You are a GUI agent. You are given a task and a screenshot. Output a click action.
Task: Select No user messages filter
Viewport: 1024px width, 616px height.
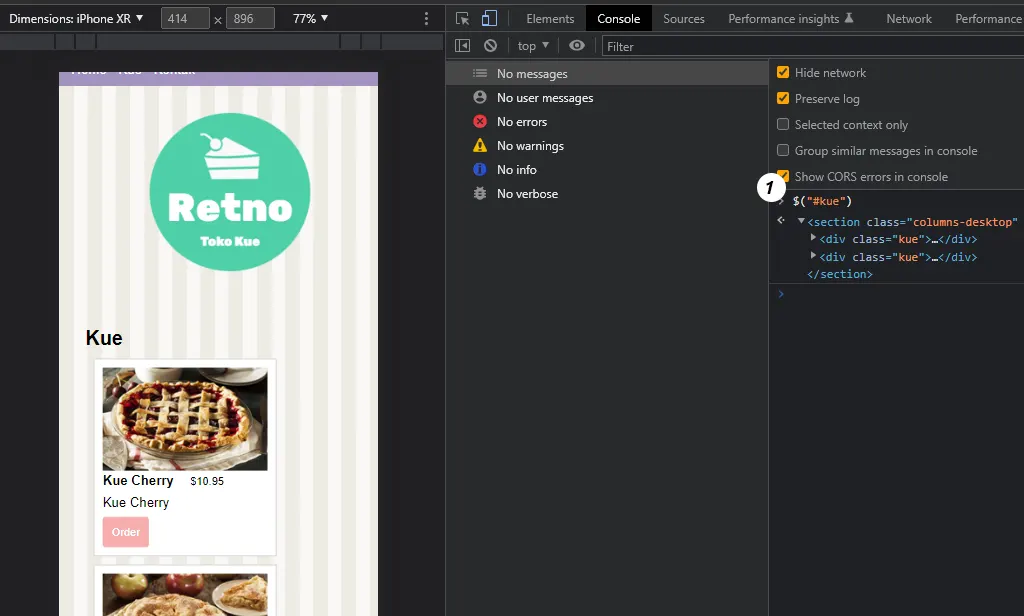coord(607,97)
